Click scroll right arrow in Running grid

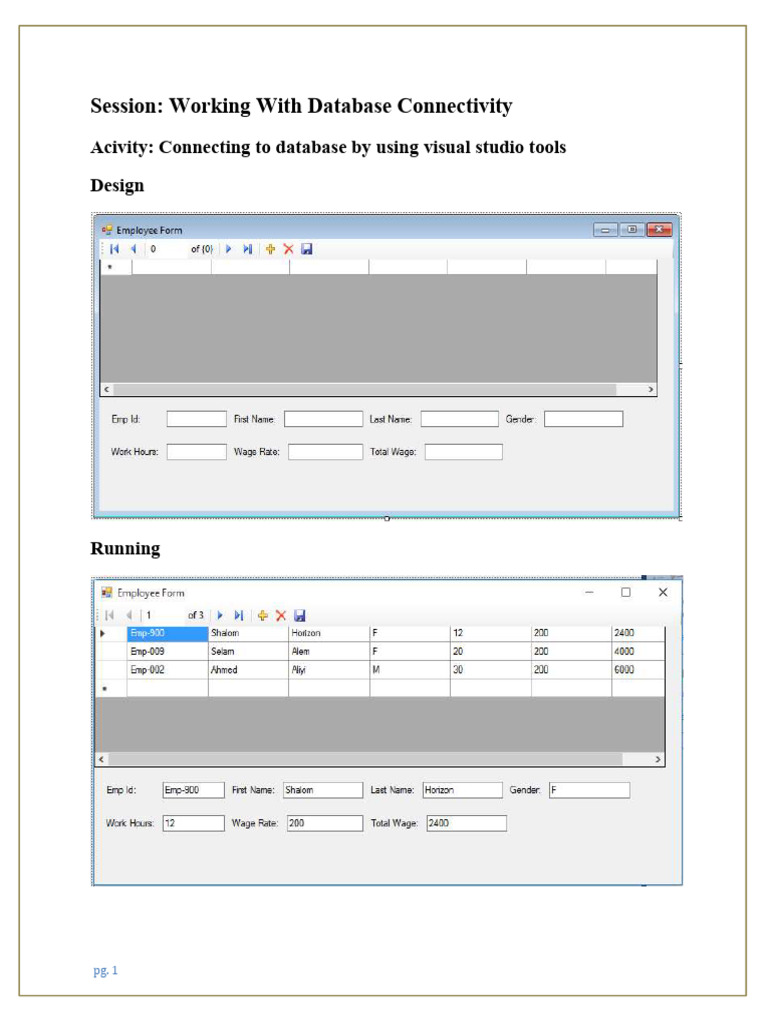658,760
